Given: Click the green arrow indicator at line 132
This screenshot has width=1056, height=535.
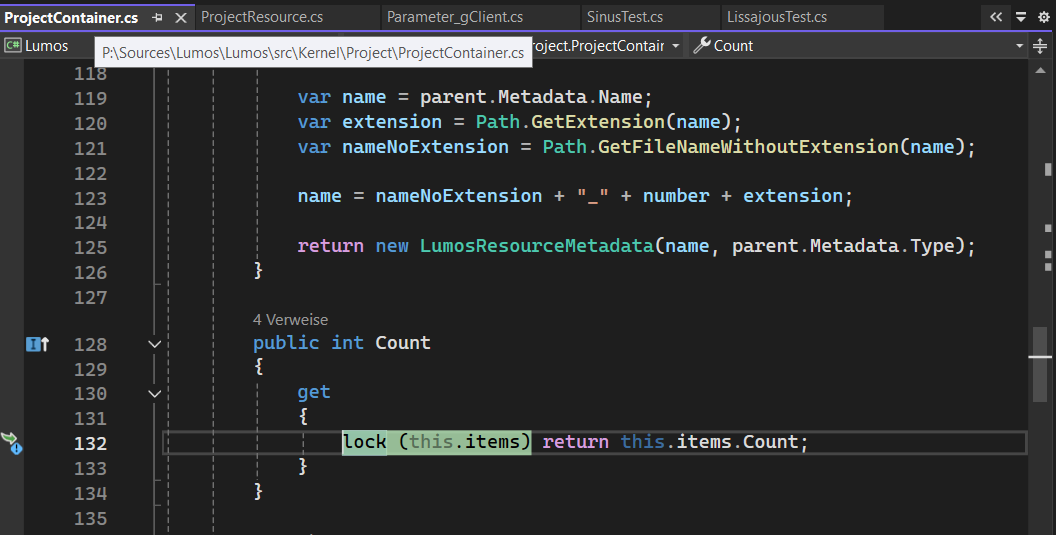Looking at the screenshot, I should [x=10, y=441].
